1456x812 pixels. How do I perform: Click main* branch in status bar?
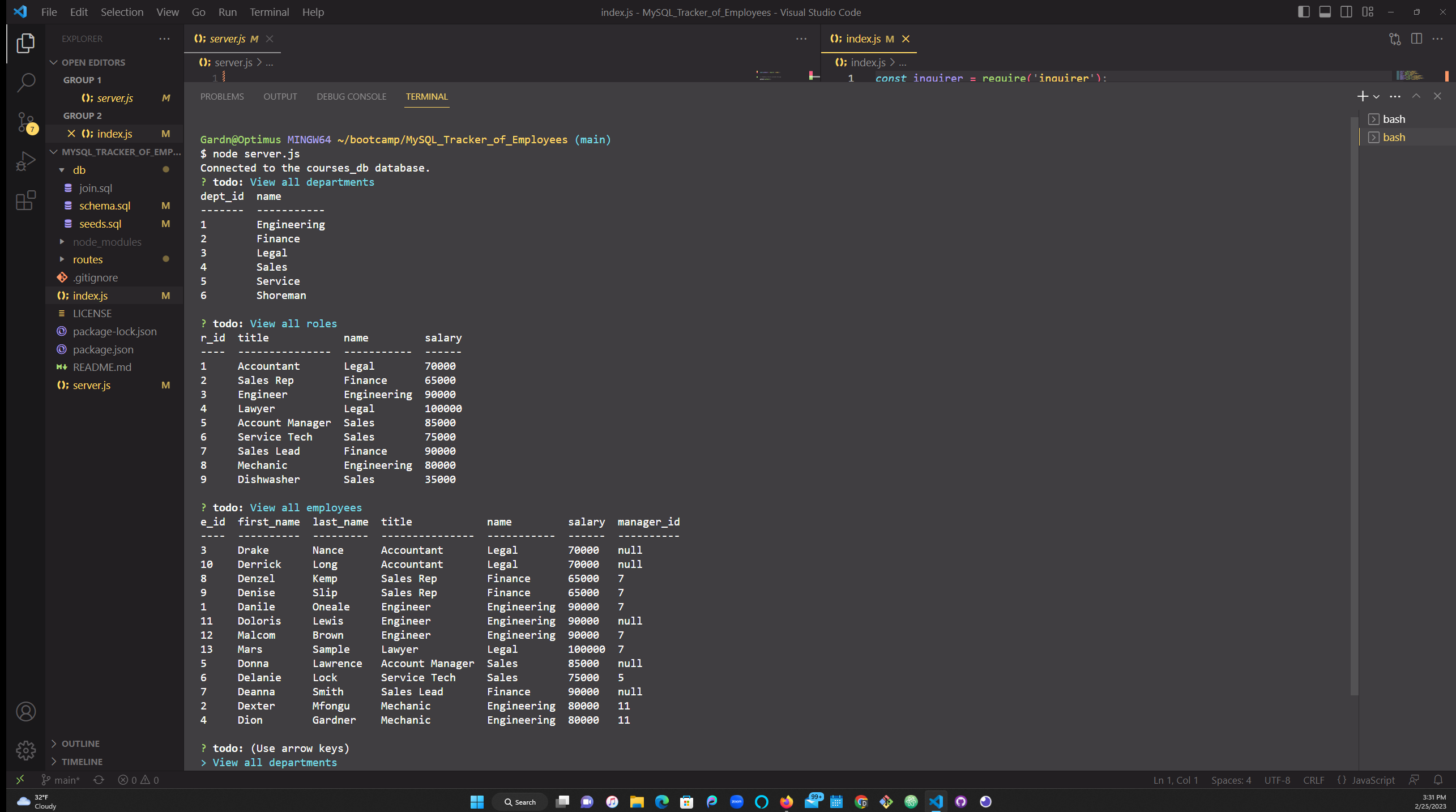[61, 780]
